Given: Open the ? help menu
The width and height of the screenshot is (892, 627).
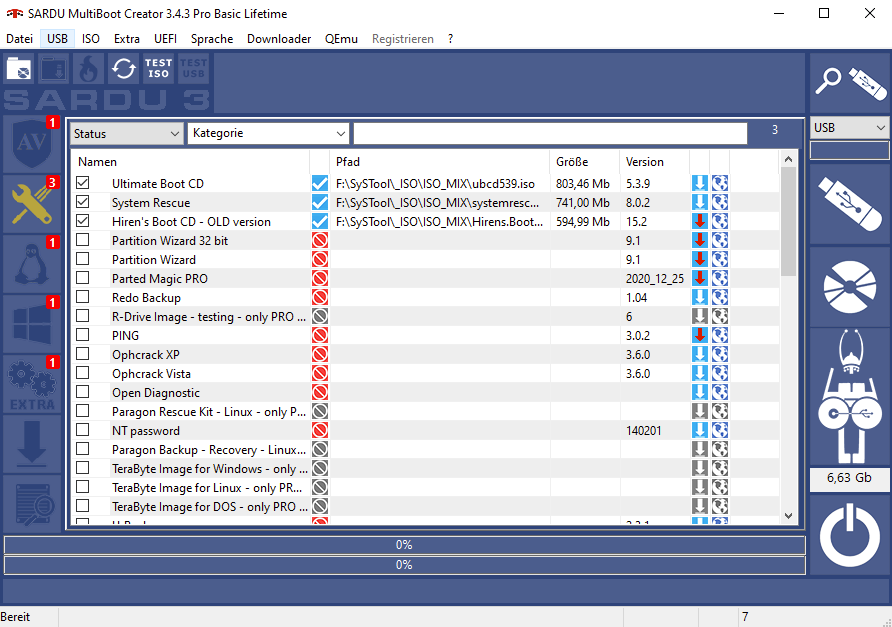Looking at the screenshot, I should pyautogui.click(x=451, y=39).
